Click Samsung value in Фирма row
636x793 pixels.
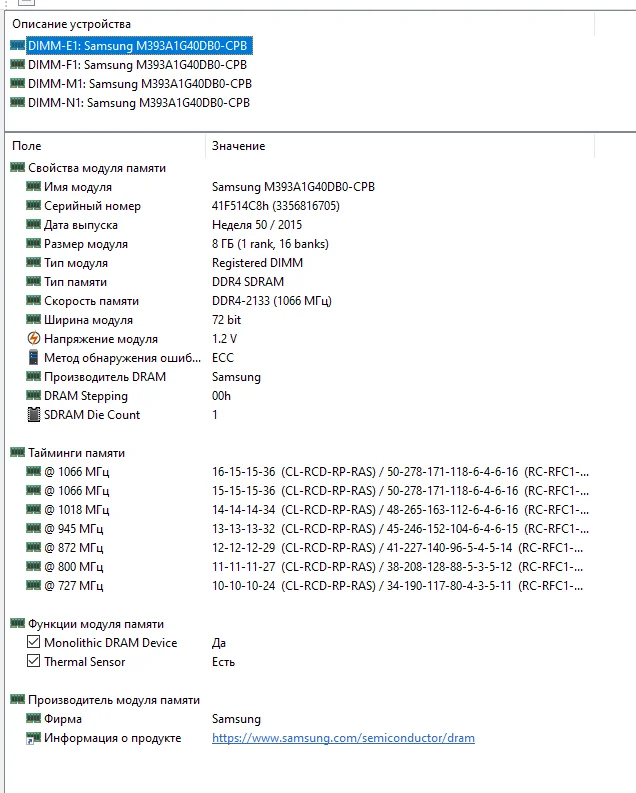[x=236, y=719]
